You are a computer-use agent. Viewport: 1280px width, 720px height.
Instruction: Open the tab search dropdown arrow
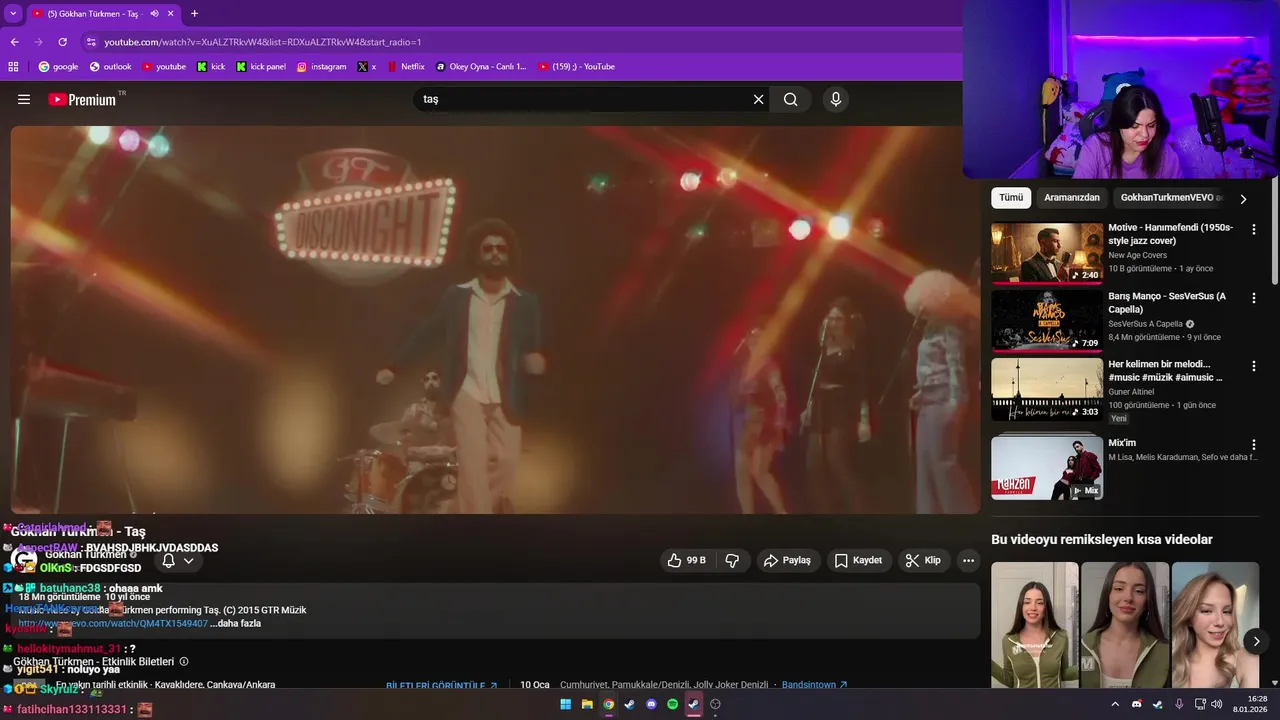[13, 14]
